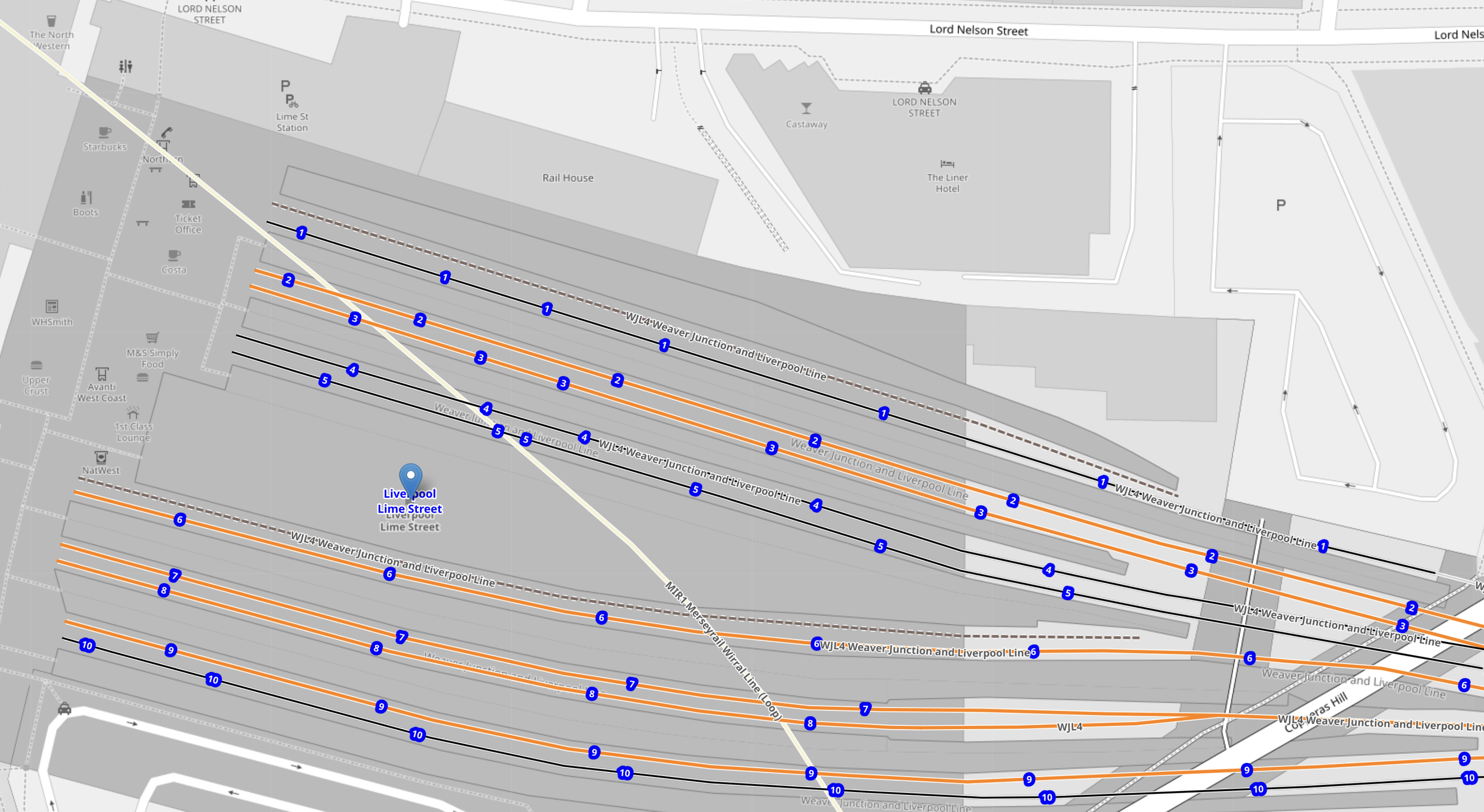Click the WHSmith newsagent icon

pyautogui.click(x=52, y=306)
